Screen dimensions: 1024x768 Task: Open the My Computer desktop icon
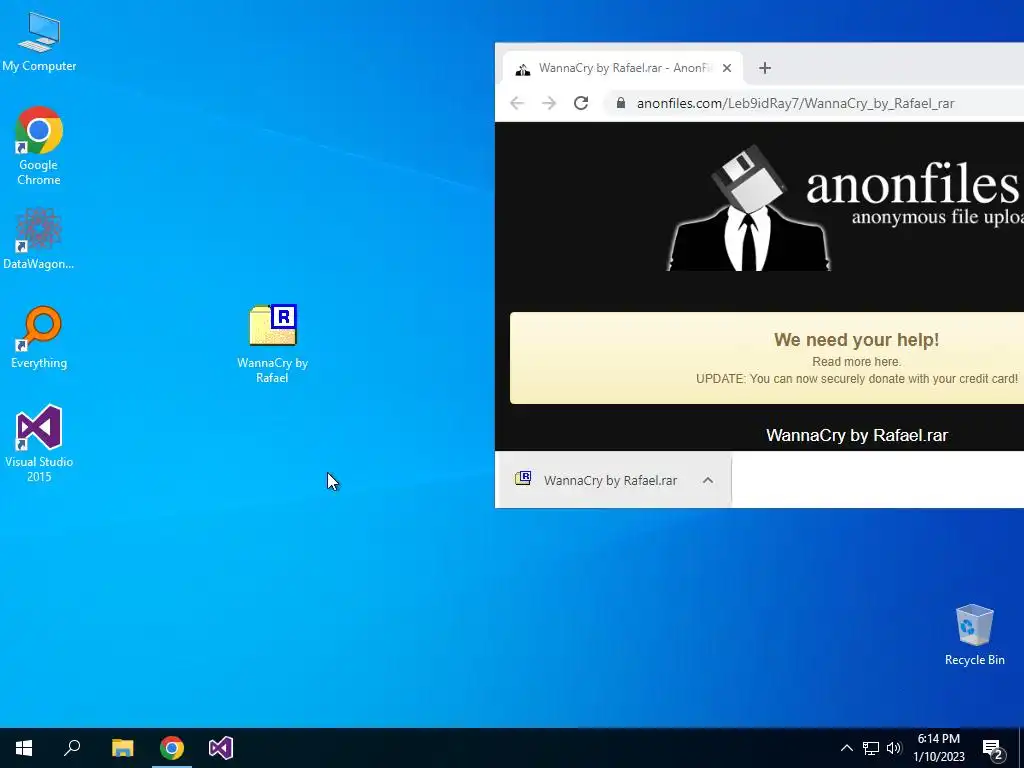[x=39, y=42]
